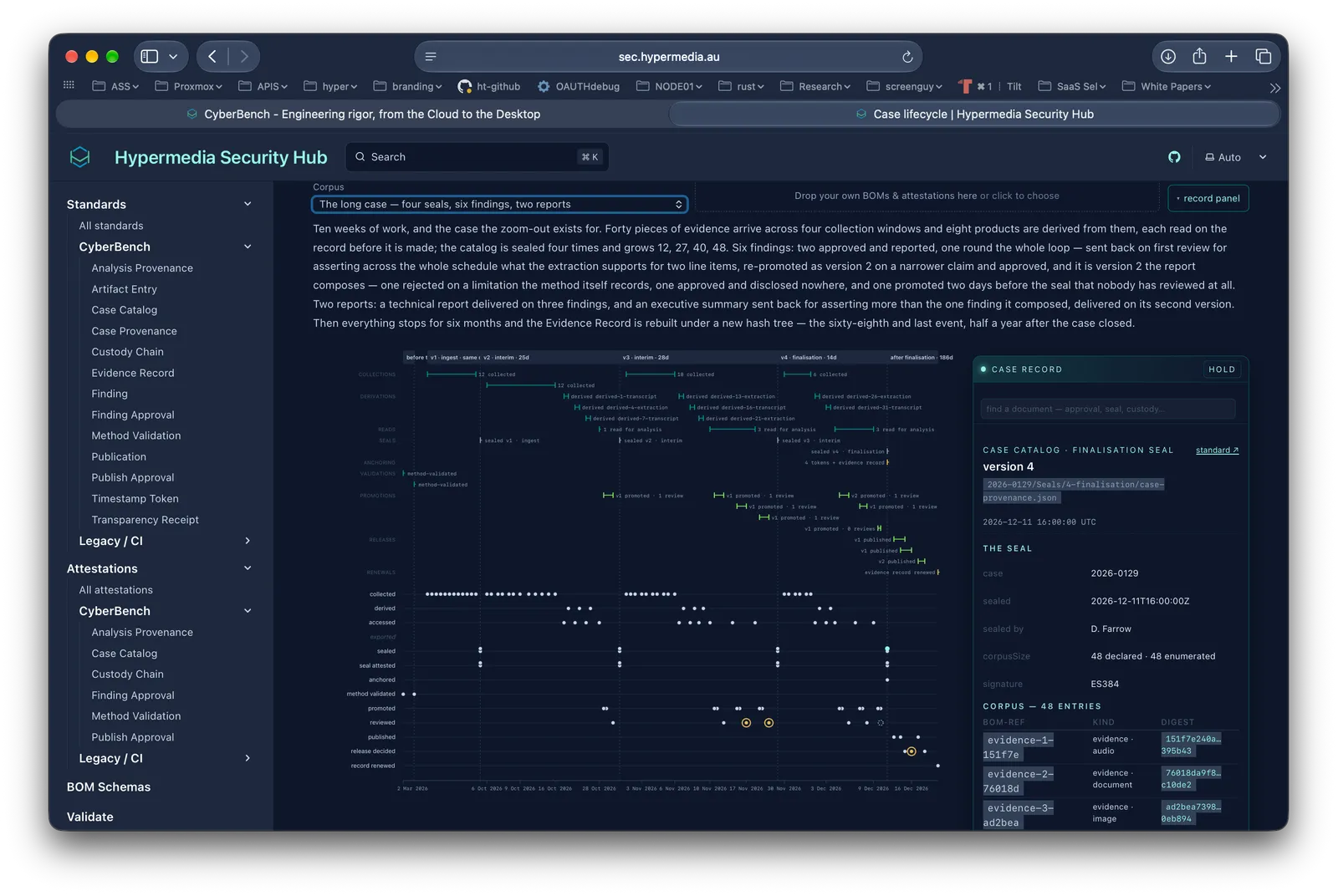Click the find a document input
Viewport: 1338px width, 896px height.
[x=1108, y=409]
